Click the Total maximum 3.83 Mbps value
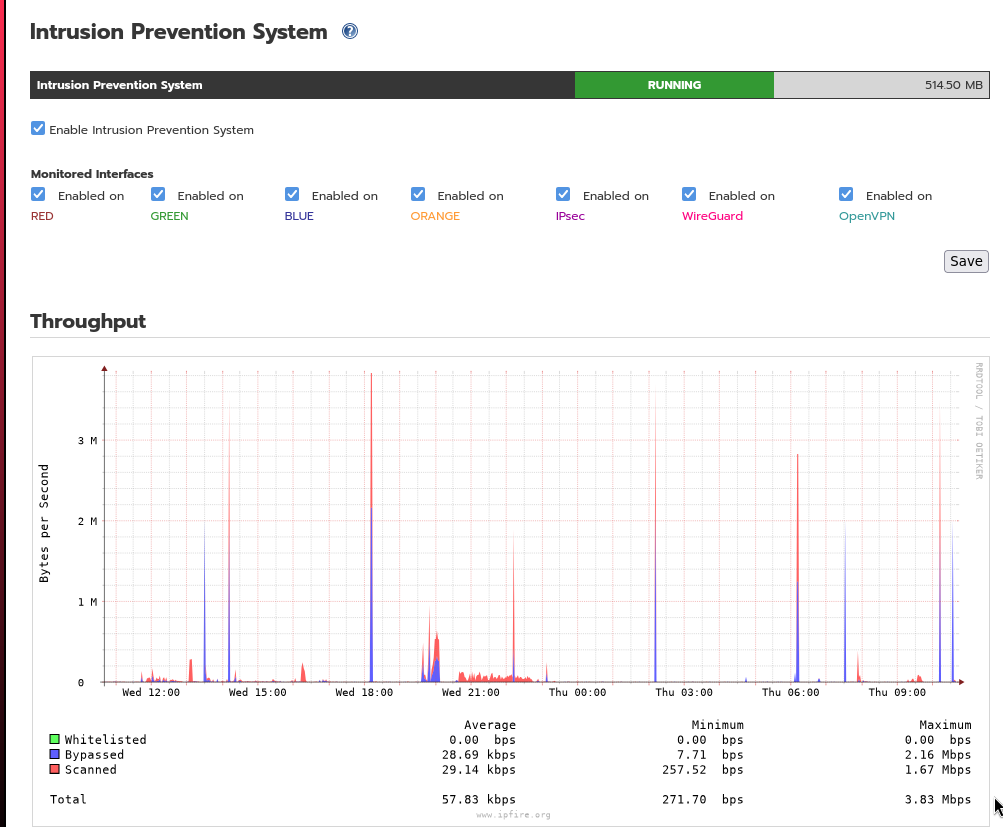Screen dimensions: 1006x827 (938, 799)
